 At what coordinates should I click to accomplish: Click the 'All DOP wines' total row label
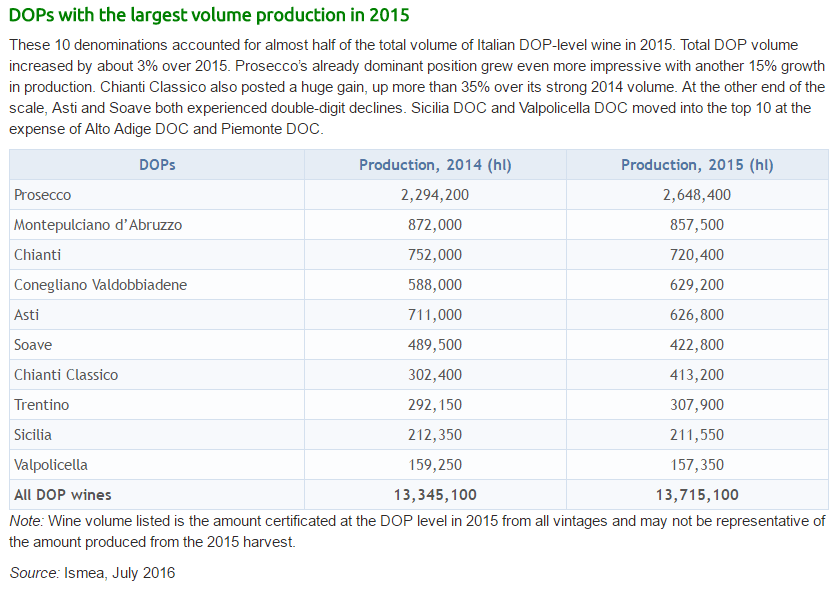[x=63, y=495]
